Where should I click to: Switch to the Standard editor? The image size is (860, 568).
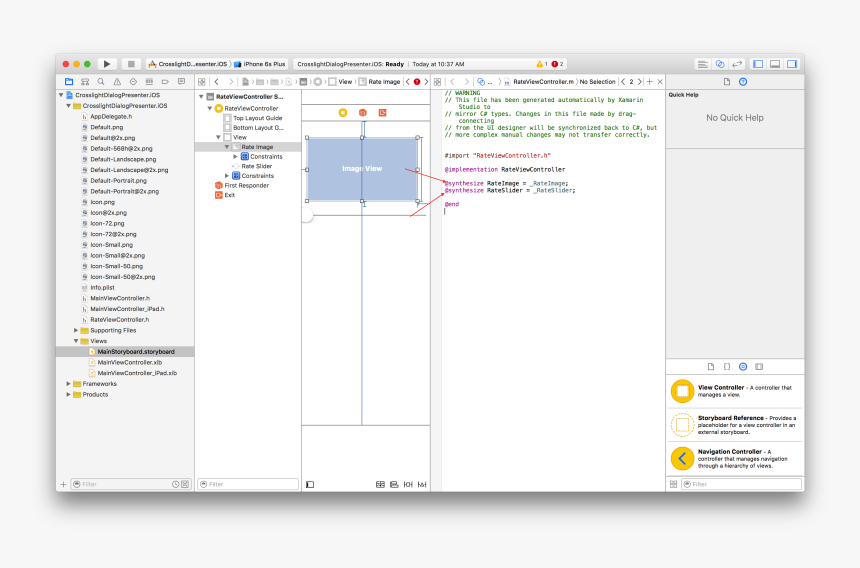click(x=702, y=64)
